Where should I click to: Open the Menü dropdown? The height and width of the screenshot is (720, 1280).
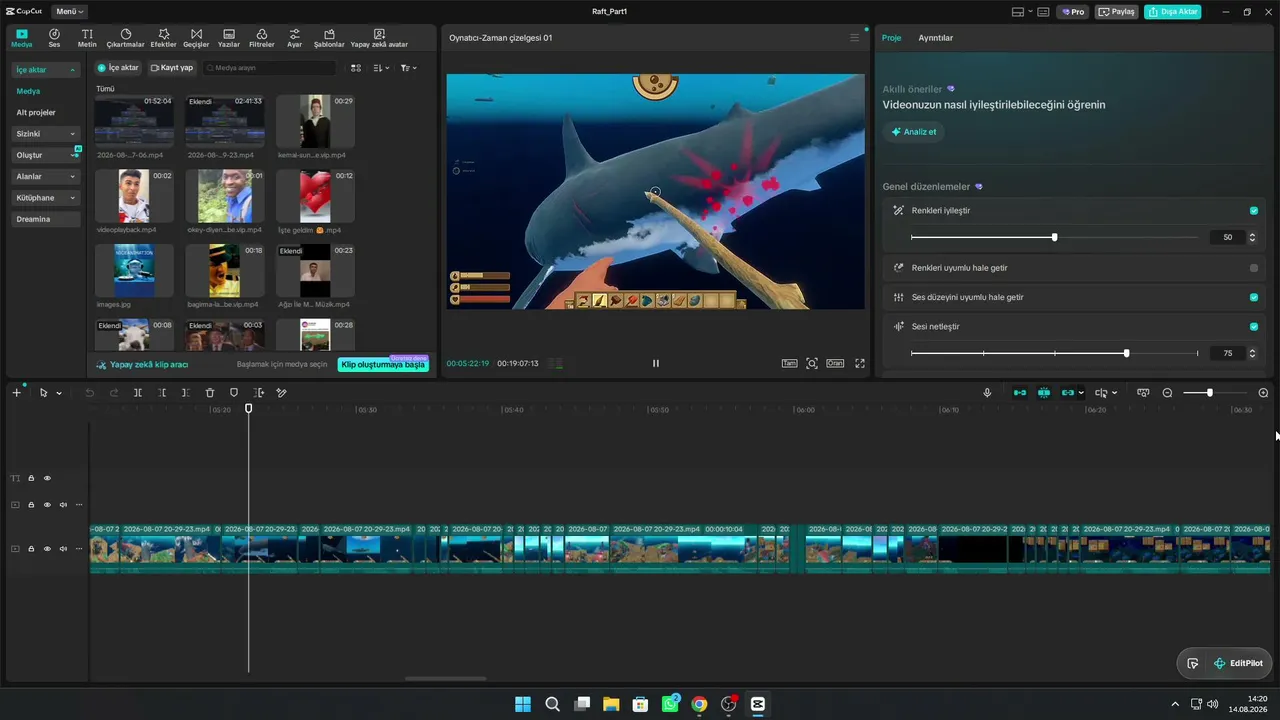70,12
